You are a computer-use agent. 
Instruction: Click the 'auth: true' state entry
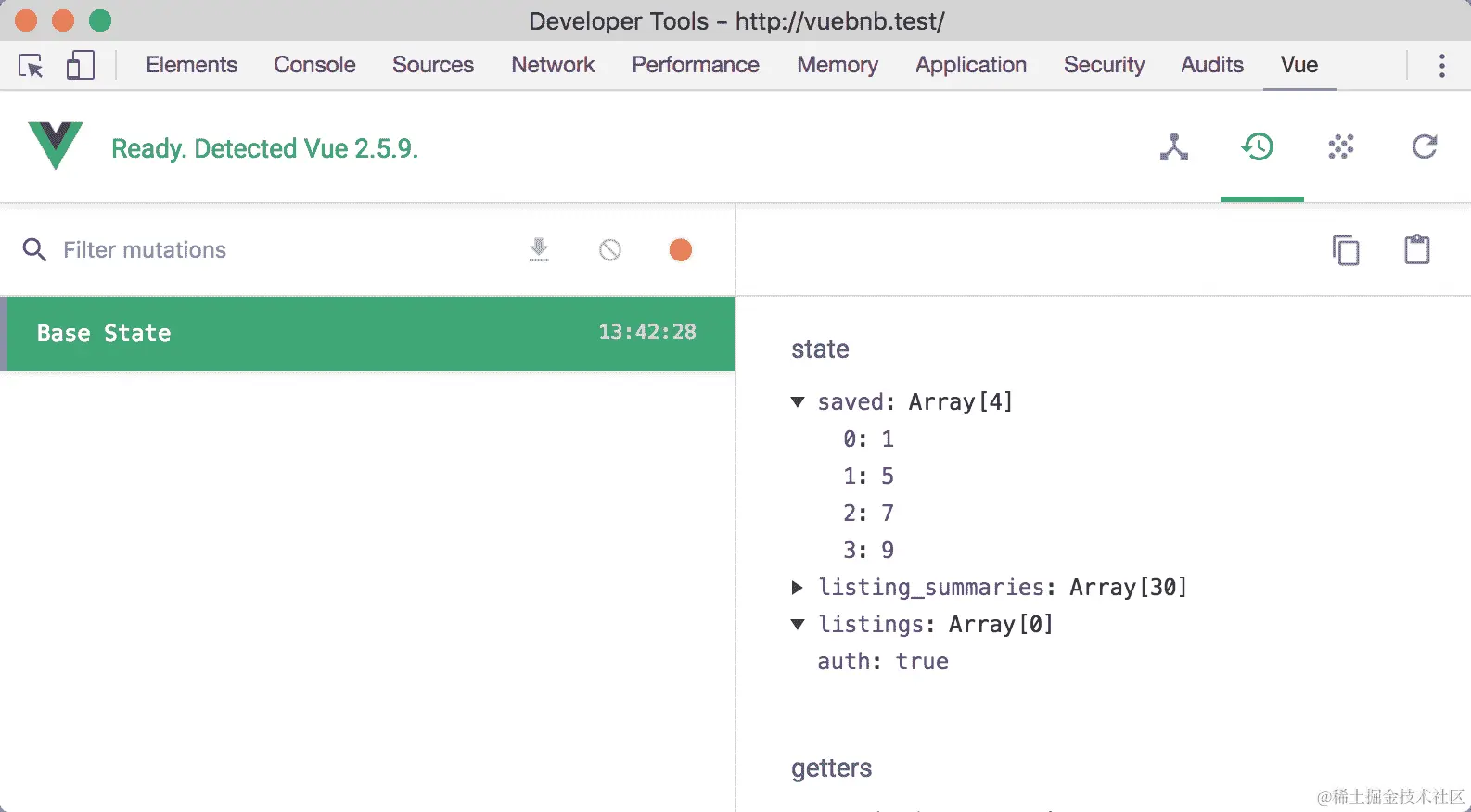[x=883, y=661]
